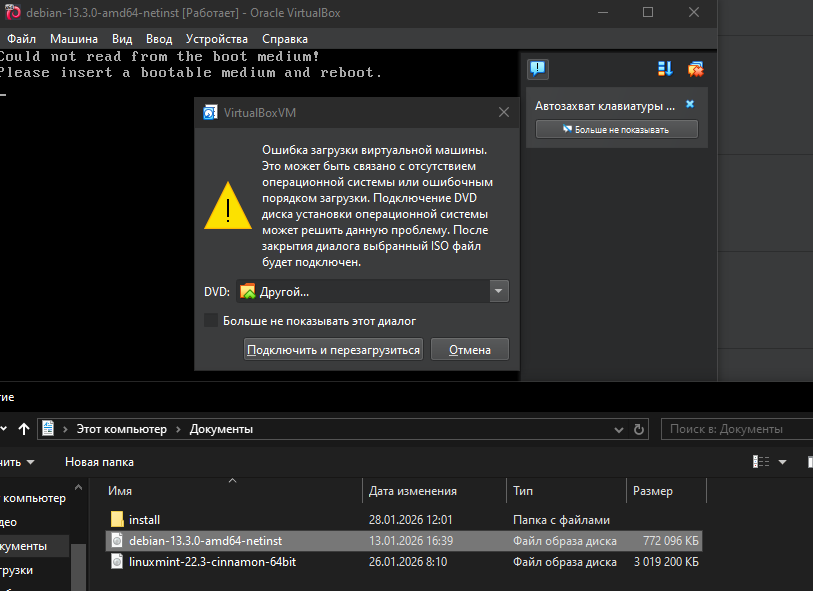Click the Отмена button

click(469, 349)
